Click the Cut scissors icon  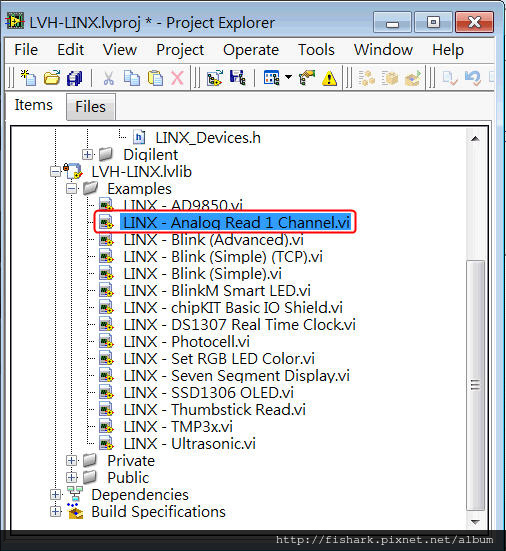tap(109, 78)
